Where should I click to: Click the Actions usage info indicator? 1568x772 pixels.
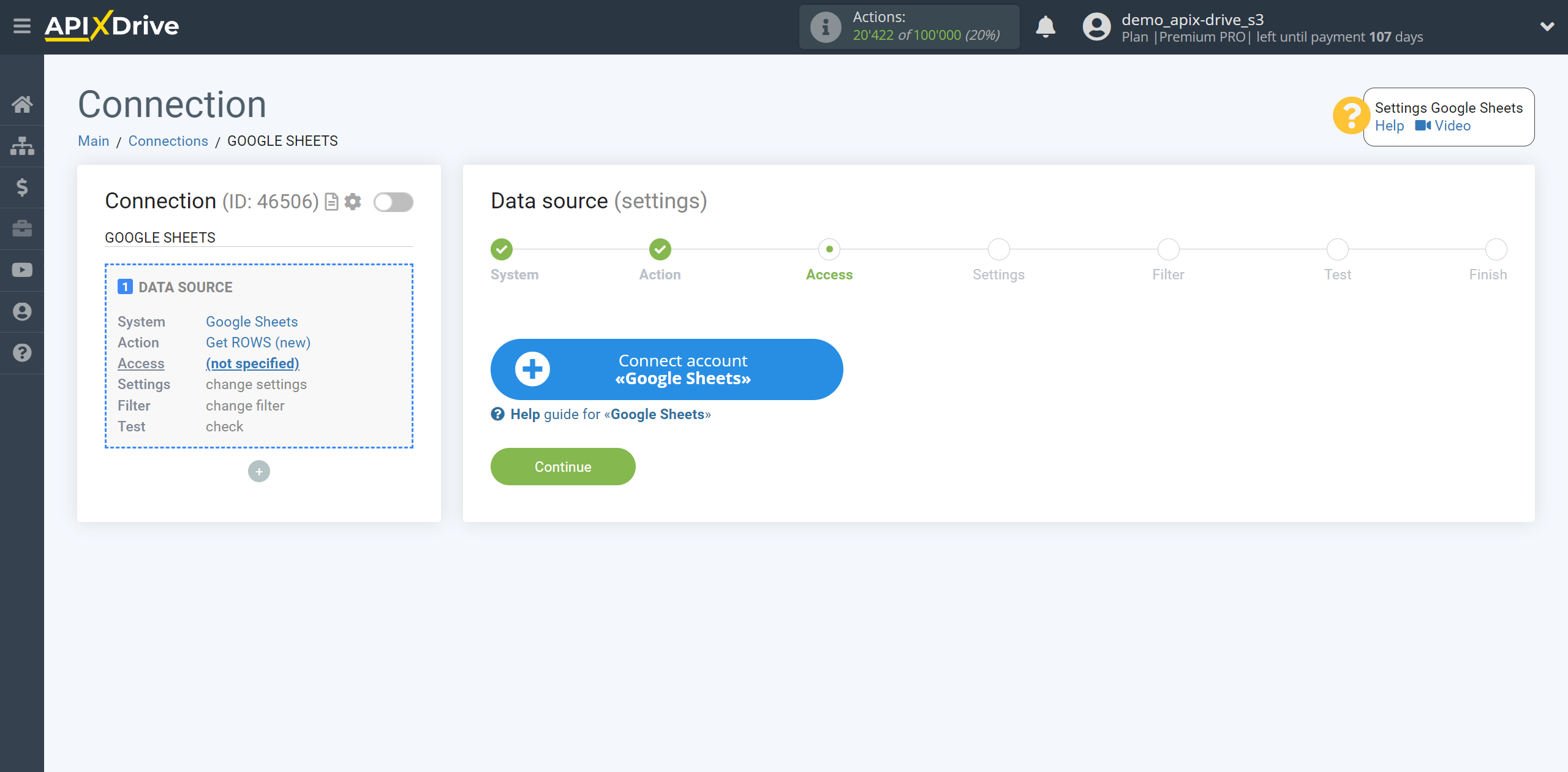click(x=826, y=27)
